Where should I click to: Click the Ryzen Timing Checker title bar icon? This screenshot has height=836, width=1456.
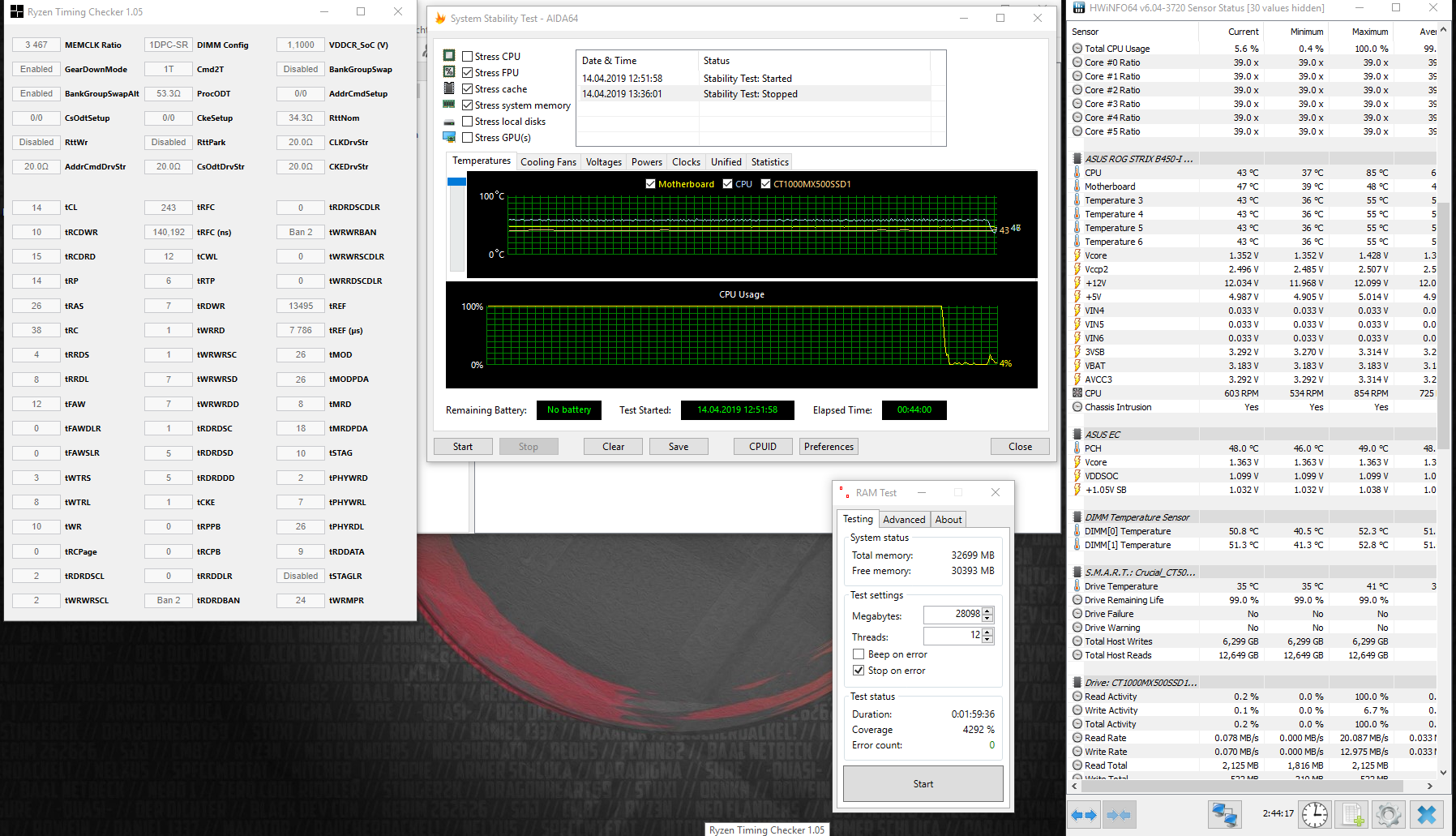[x=17, y=12]
